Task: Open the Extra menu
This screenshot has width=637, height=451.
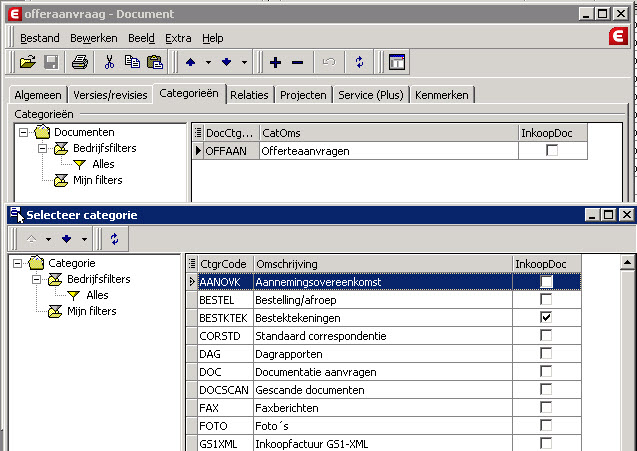Action: coord(178,38)
